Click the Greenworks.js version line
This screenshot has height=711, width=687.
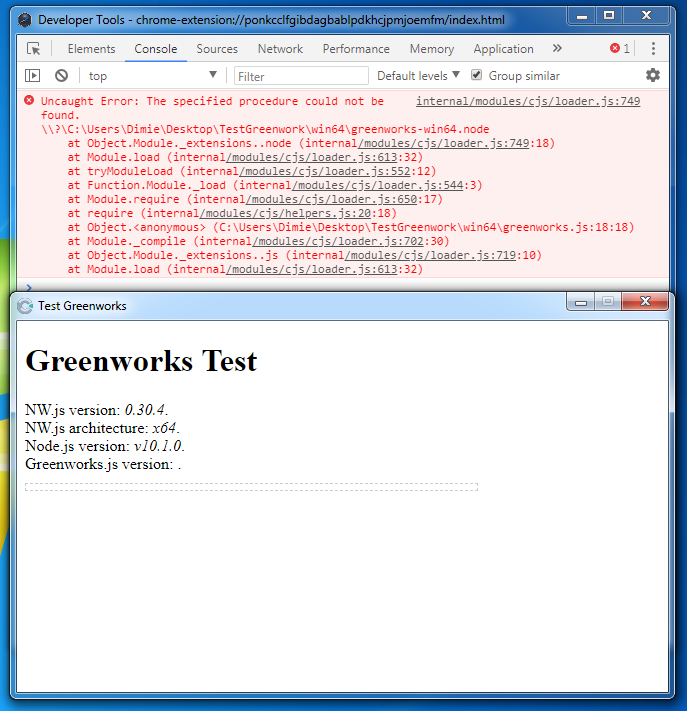click(x=103, y=464)
